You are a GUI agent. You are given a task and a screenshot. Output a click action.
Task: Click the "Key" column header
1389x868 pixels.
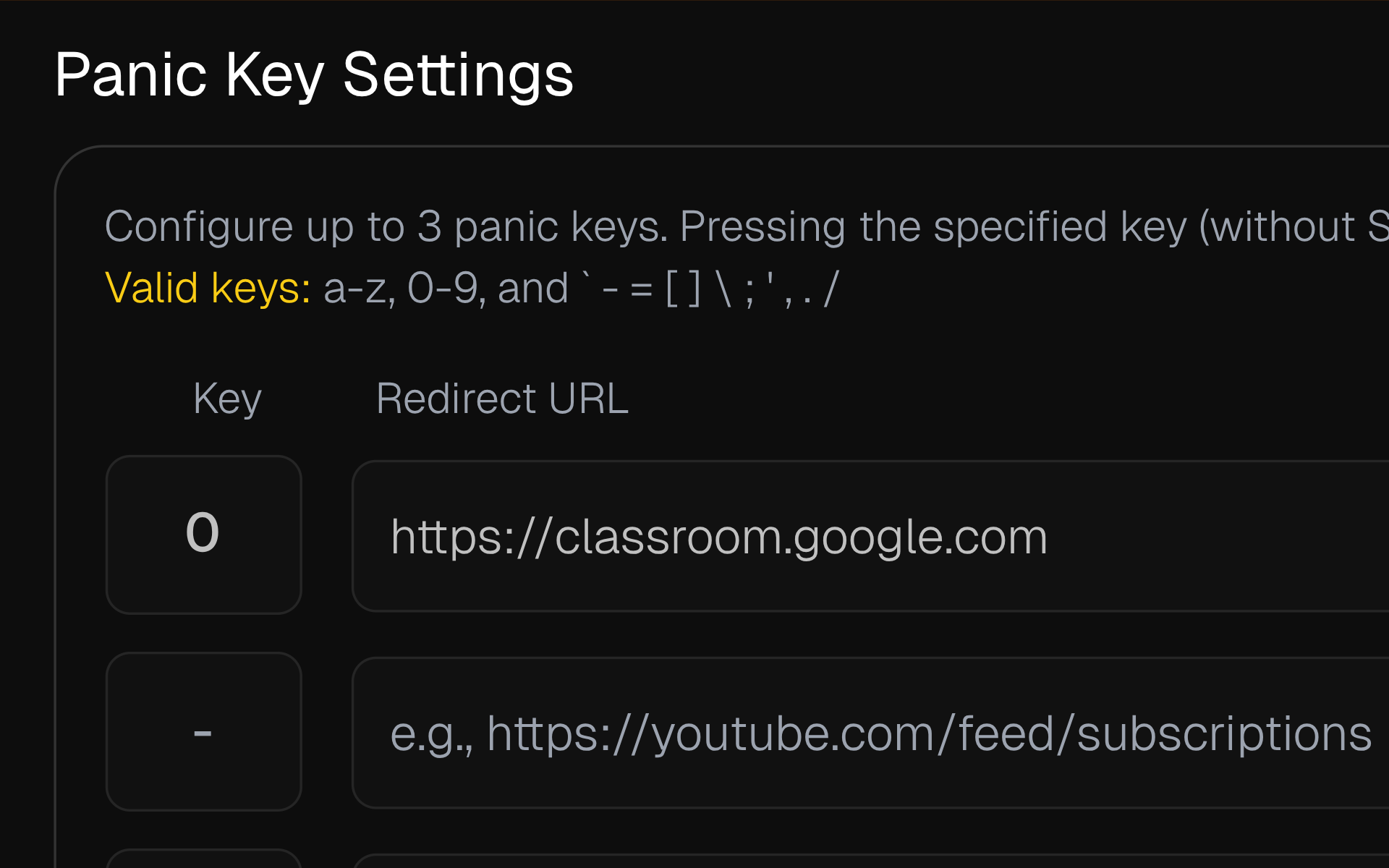[227, 399]
